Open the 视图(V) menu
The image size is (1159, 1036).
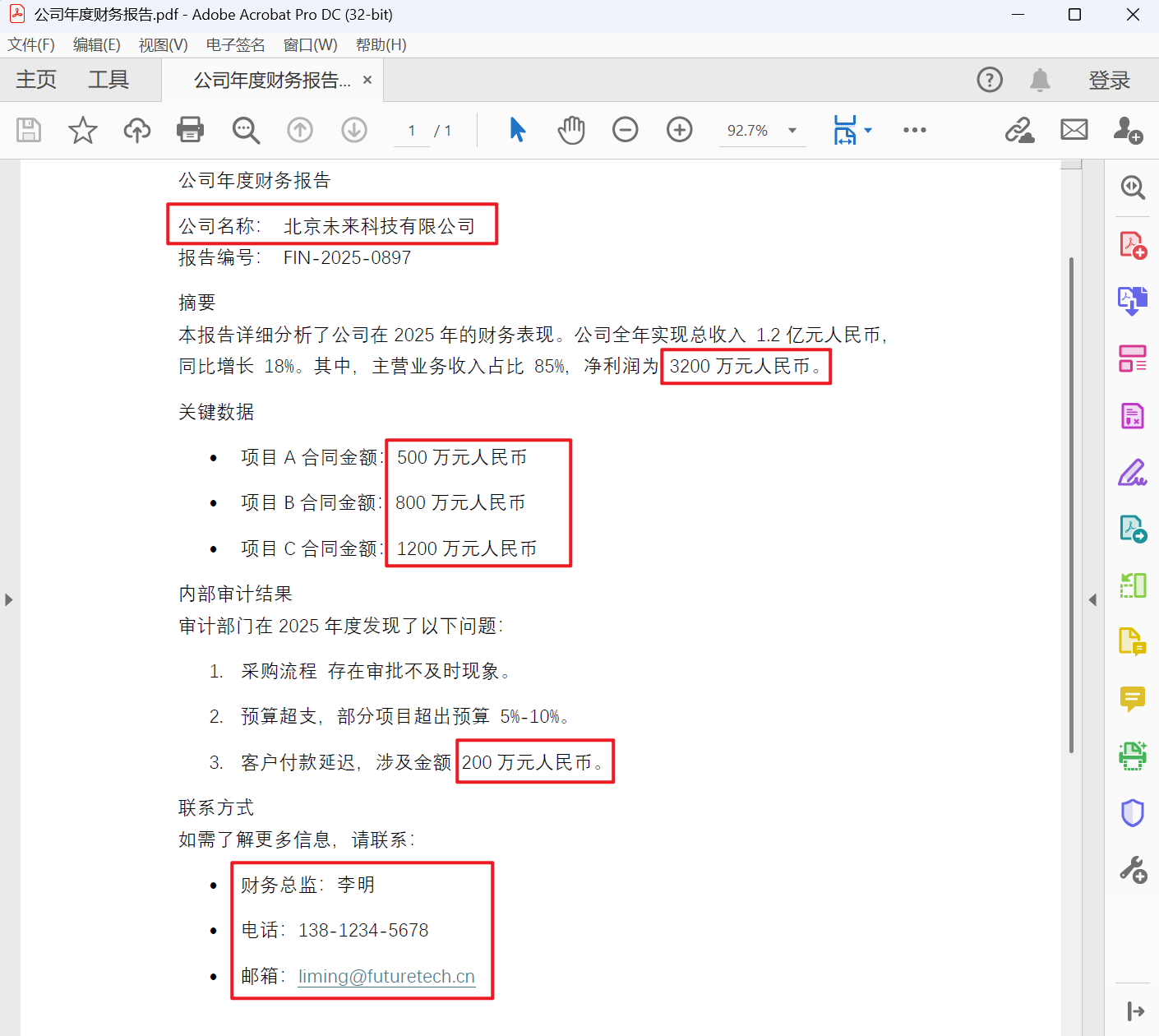coord(162,44)
